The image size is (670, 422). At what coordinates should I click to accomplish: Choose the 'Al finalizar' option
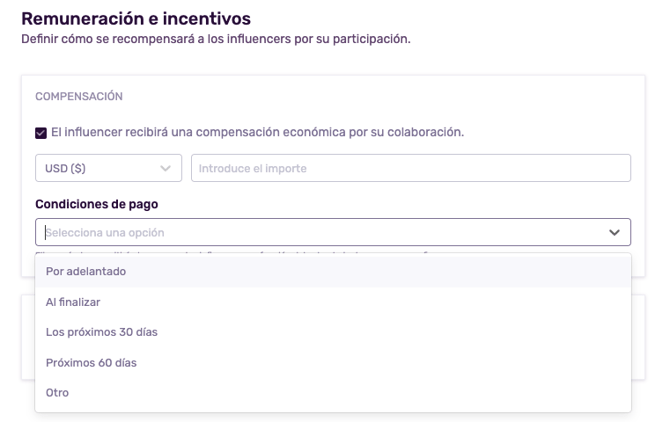pos(73,301)
